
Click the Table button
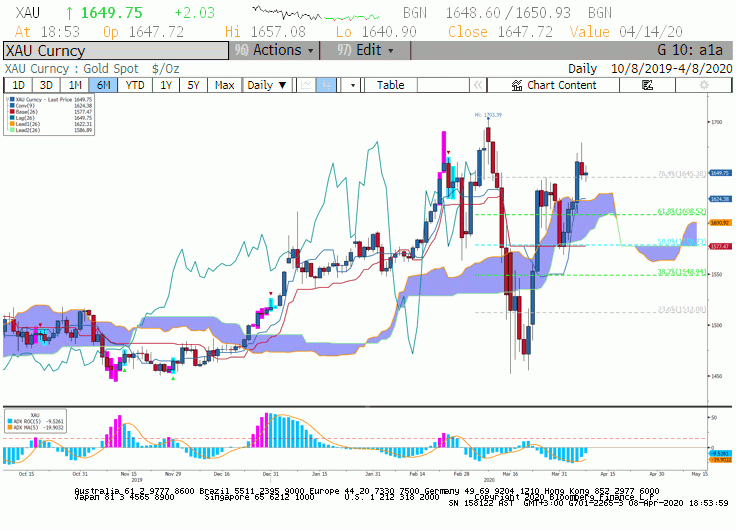click(x=390, y=85)
